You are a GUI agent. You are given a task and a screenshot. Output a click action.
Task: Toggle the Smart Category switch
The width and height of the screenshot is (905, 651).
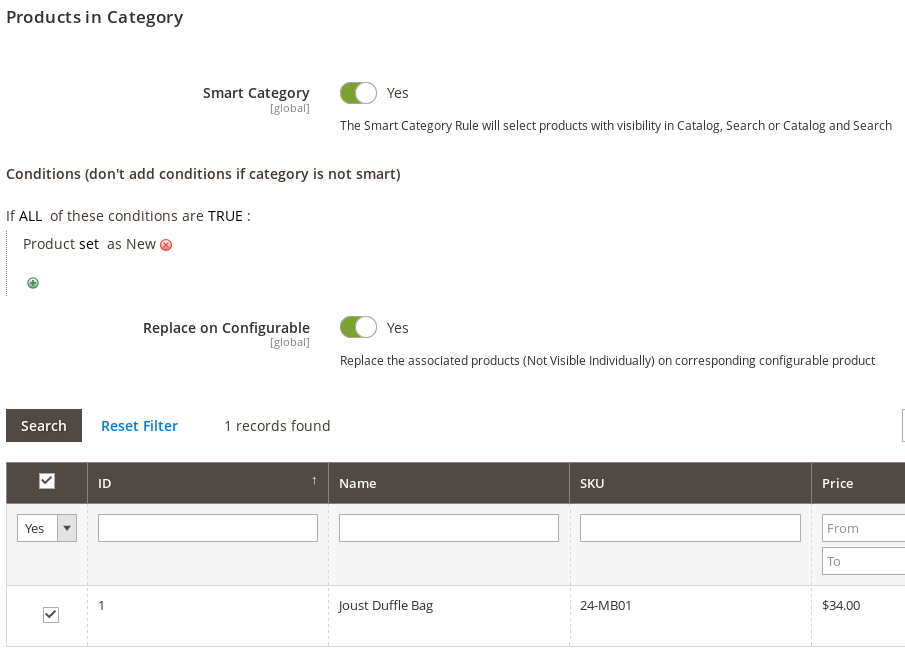tap(358, 93)
